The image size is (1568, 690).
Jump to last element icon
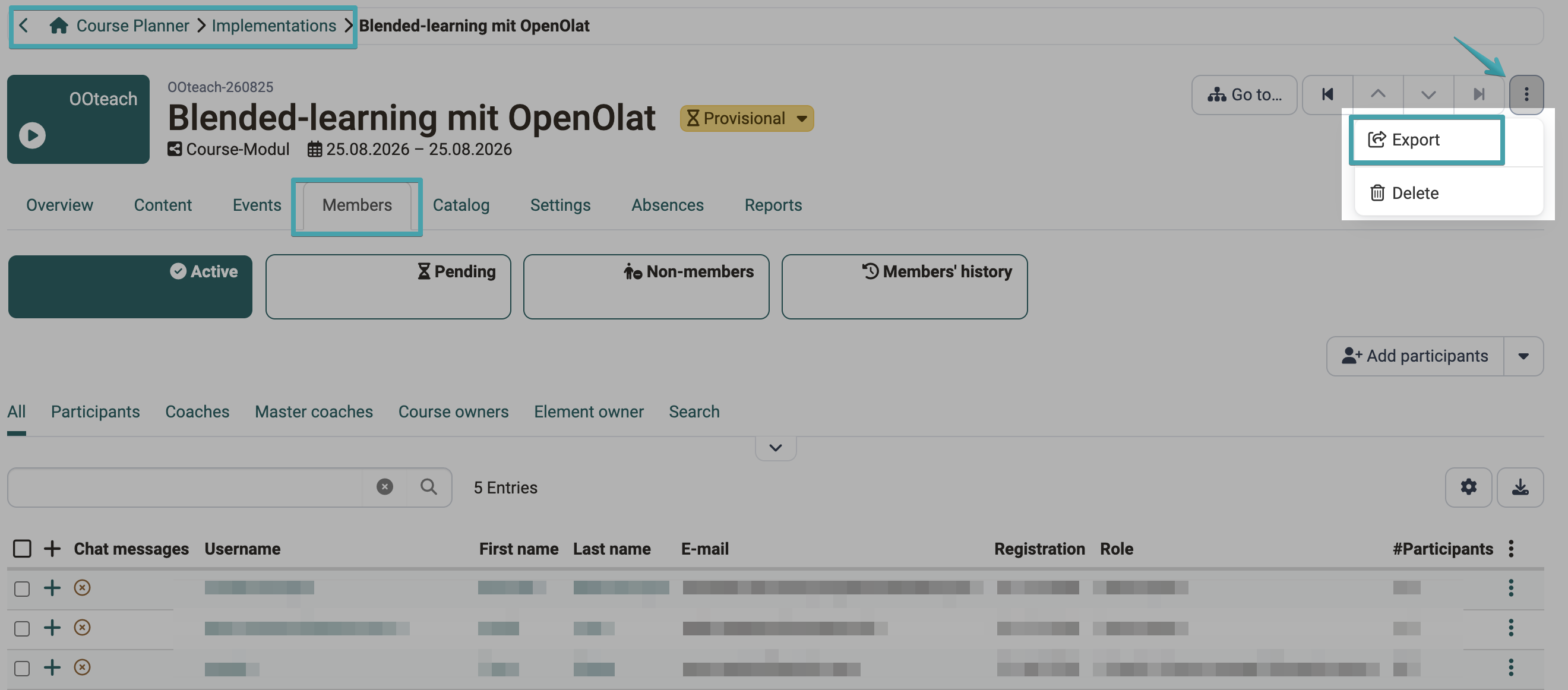coord(1479,94)
